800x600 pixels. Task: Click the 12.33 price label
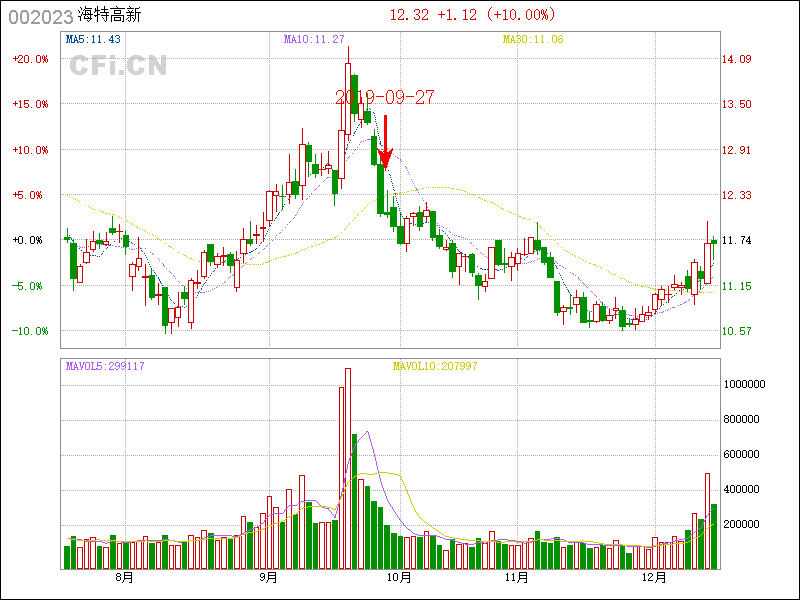pos(736,195)
